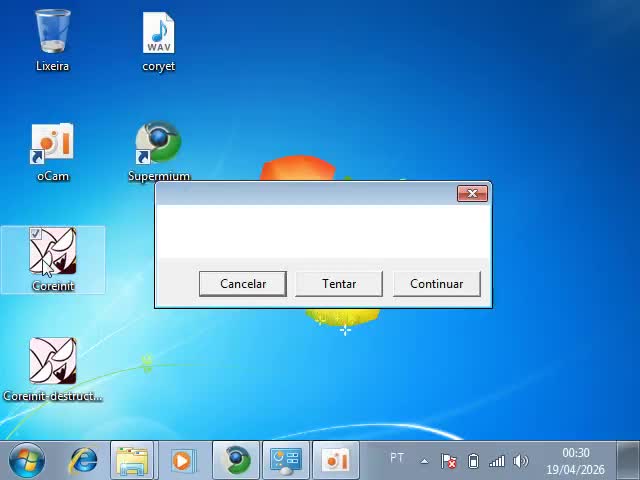Screen dimensions: 640x480
Task: Expand hidden system tray icons arrow
Action: pyautogui.click(x=424, y=461)
